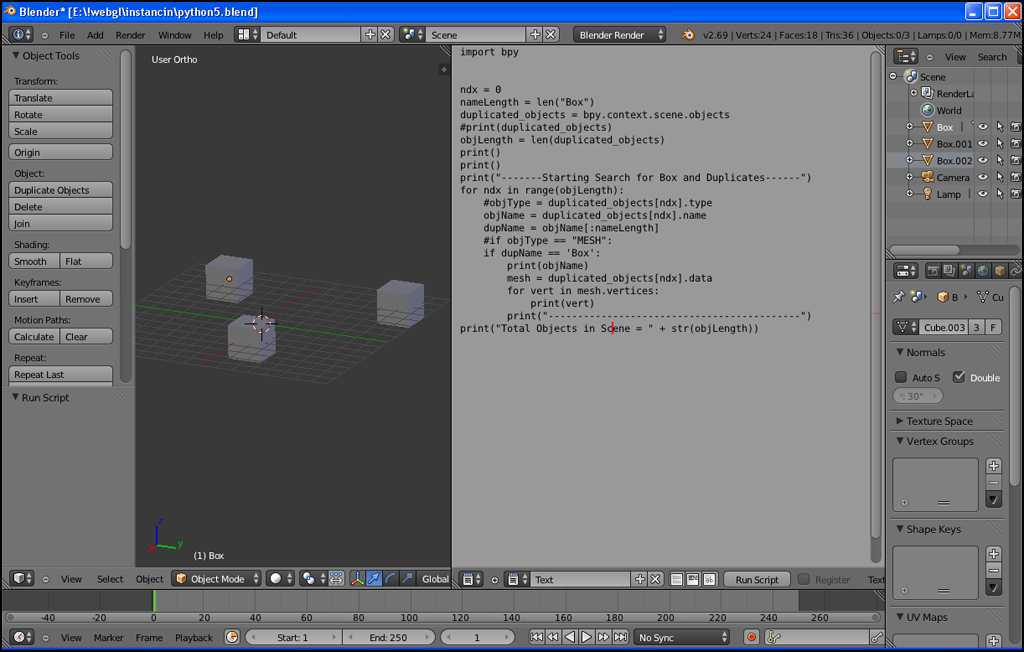Delete the Default screen layout
The width and height of the screenshot is (1024, 652).
click(386, 35)
